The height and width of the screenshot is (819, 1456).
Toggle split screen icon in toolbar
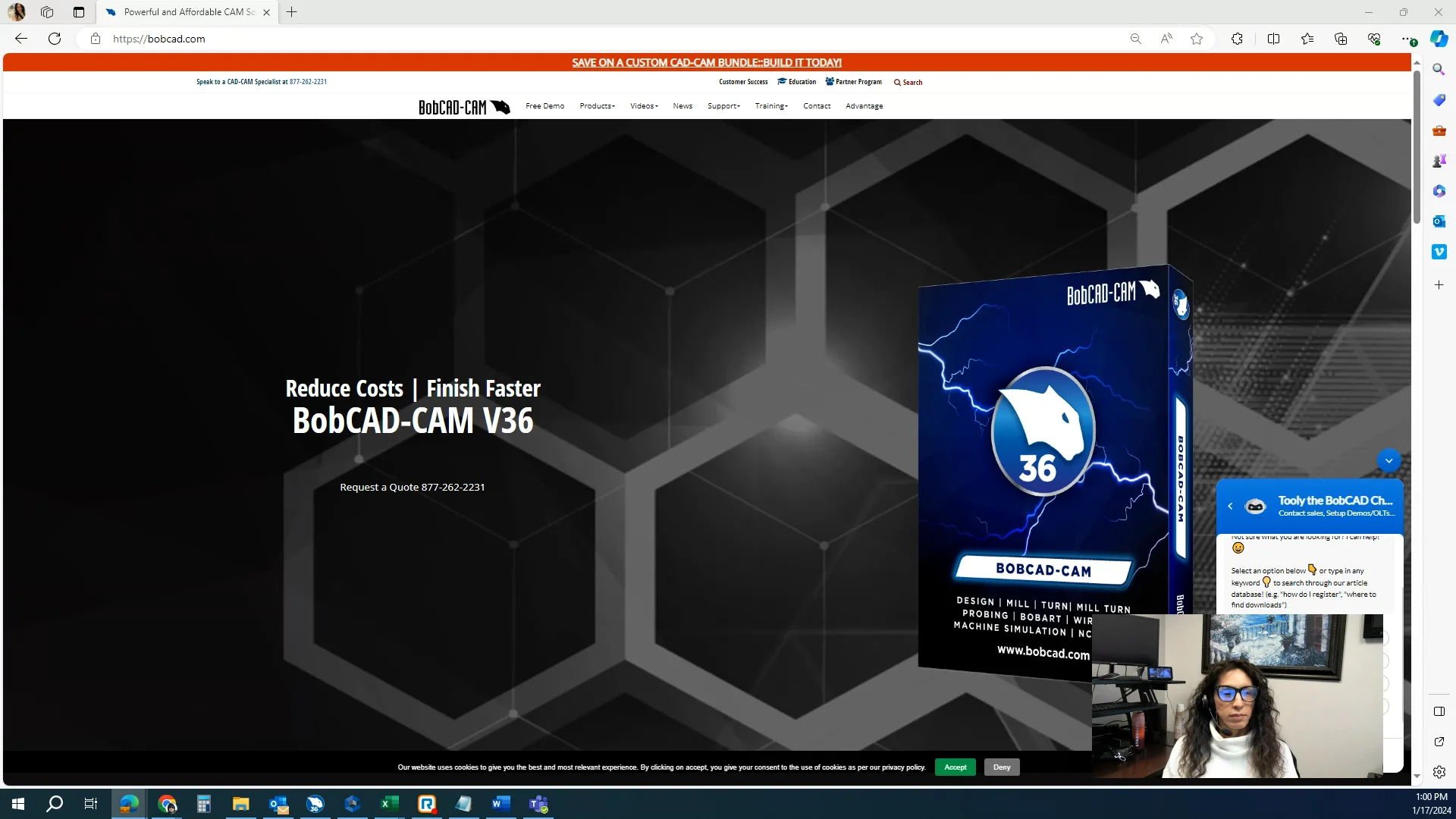click(1273, 39)
